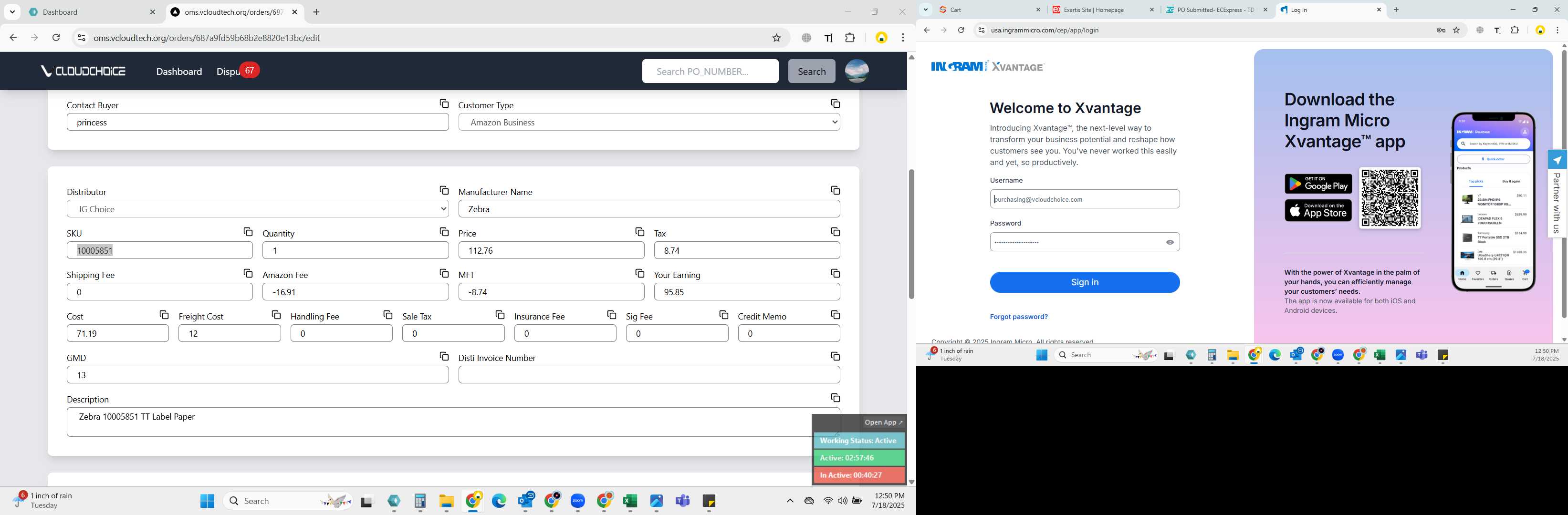Copy the Tax field value
Image resolution: width=1568 pixels, height=515 pixels.
(x=835, y=232)
